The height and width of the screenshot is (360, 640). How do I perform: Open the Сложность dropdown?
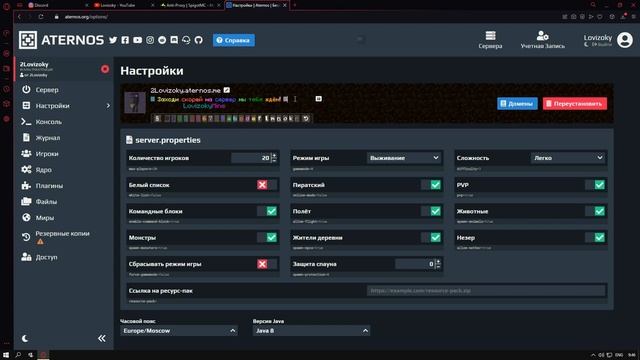pyautogui.click(x=568, y=158)
